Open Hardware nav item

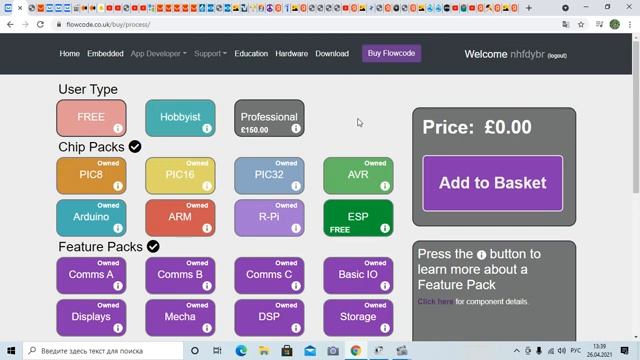click(x=291, y=53)
